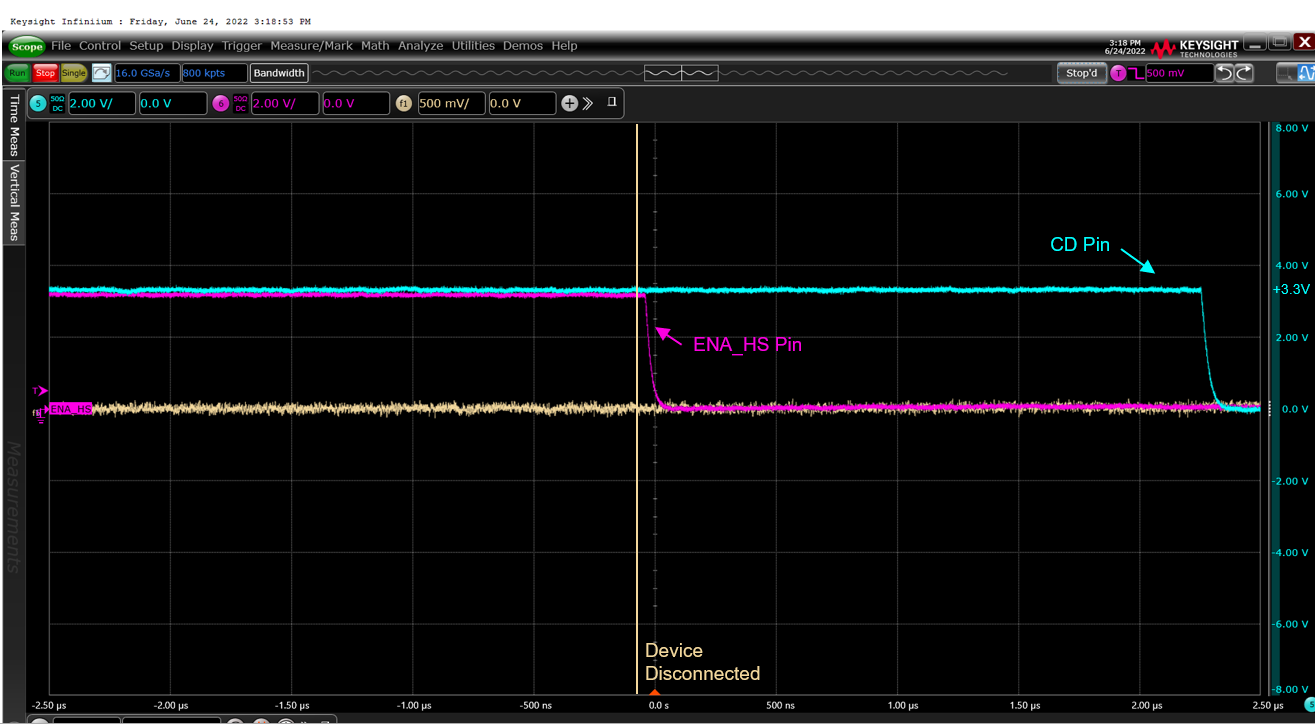Open the f1 math function settings
Image resolution: width=1315 pixels, height=724 pixels.
coord(404,103)
